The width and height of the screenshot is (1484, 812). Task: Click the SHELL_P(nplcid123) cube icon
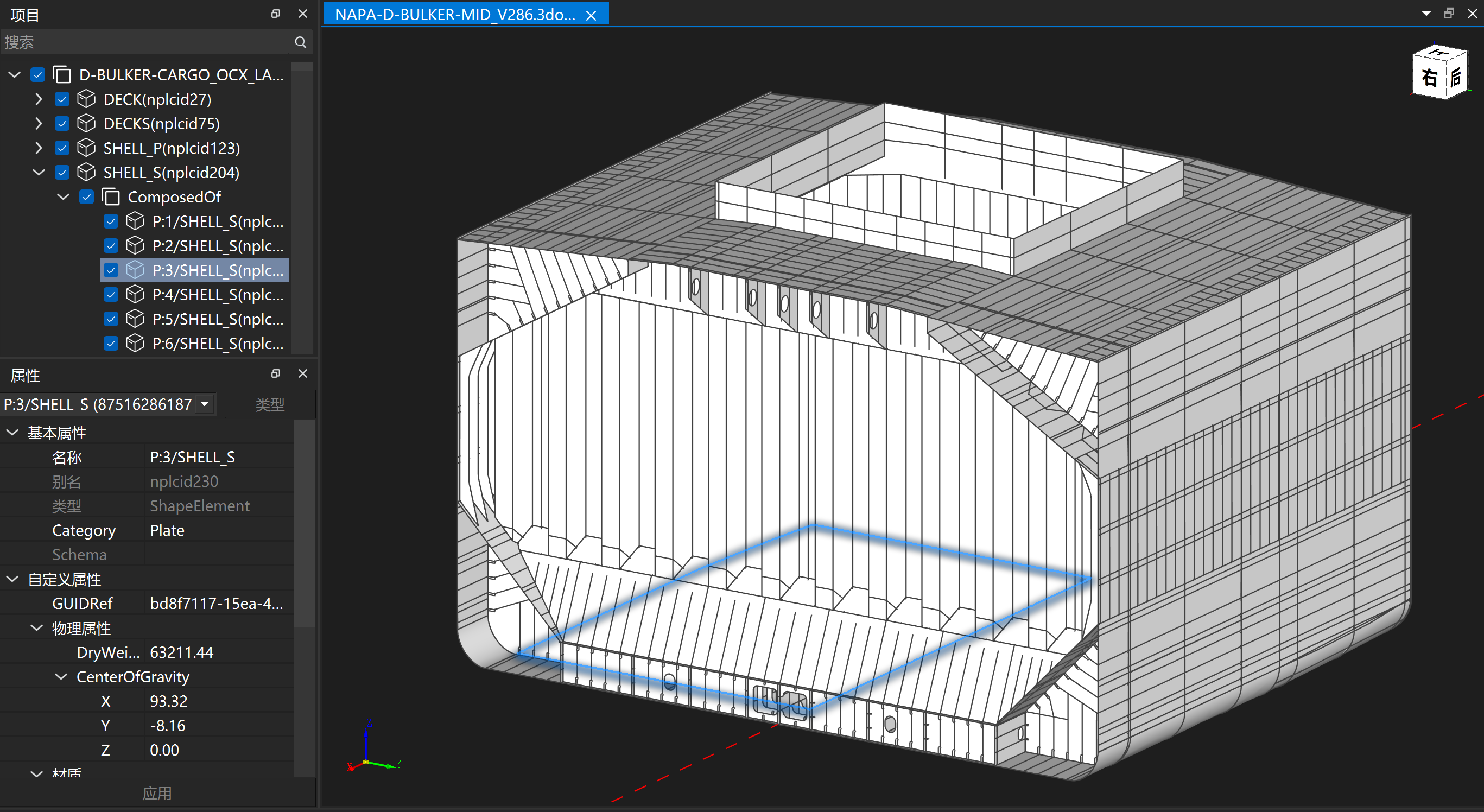click(86, 148)
